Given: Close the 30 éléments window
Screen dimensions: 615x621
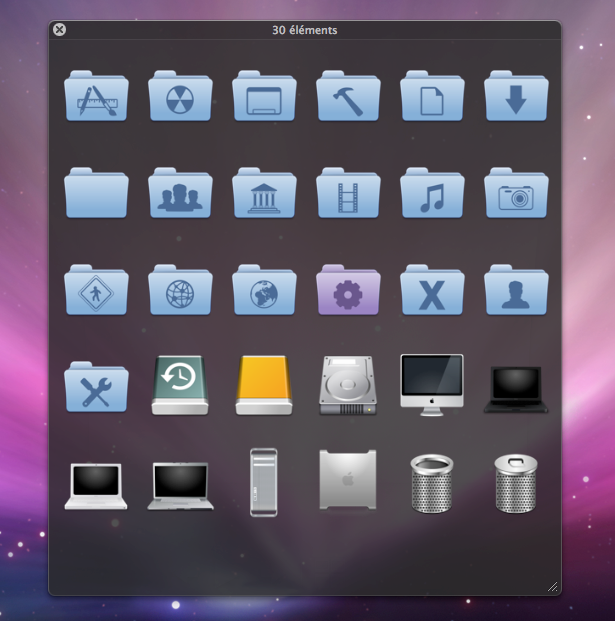Looking at the screenshot, I should (x=59, y=30).
